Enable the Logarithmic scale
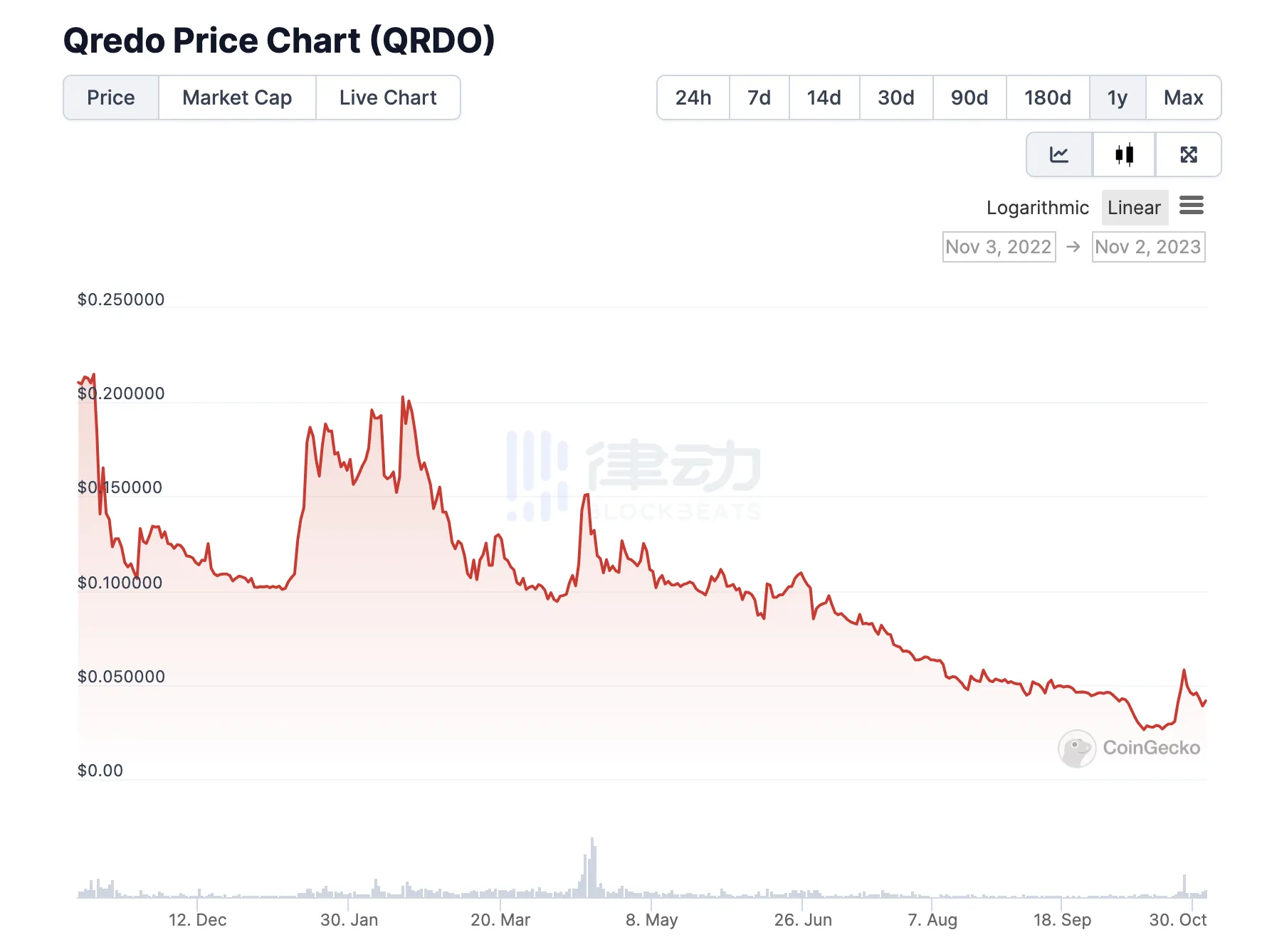The image size is (1267, 952). click(1037, 208)
